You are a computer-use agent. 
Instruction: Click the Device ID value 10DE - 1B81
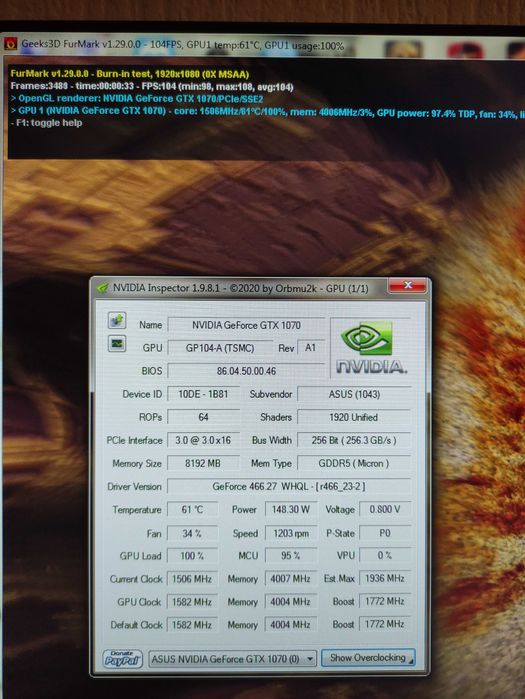tap(203, 394)
